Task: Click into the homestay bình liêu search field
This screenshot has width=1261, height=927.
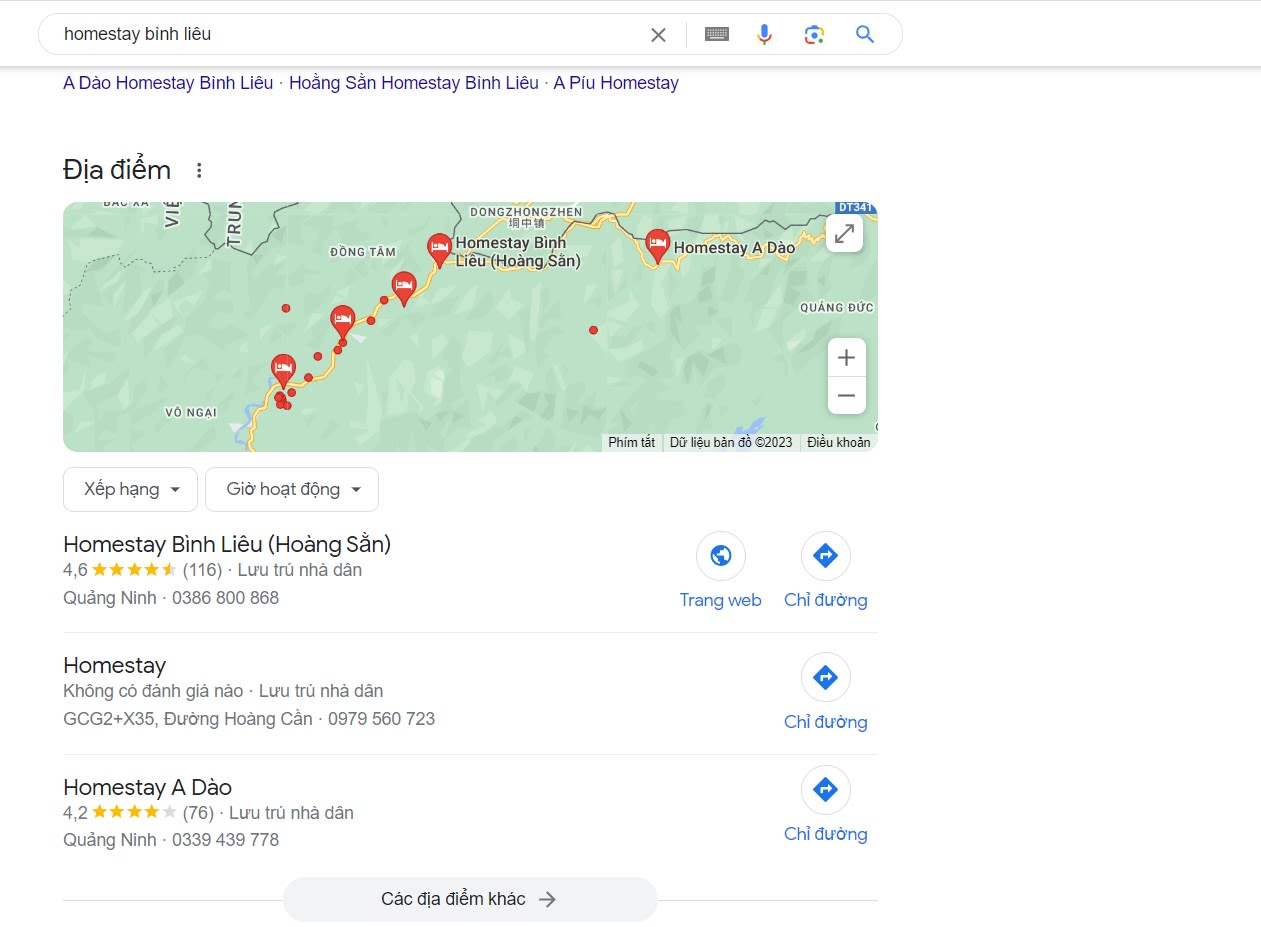Action: pos(340,35)
